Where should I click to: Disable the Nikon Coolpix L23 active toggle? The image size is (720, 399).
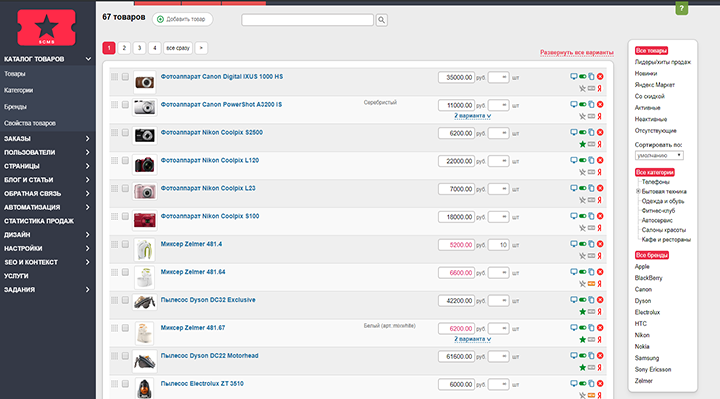click(583, 188)
